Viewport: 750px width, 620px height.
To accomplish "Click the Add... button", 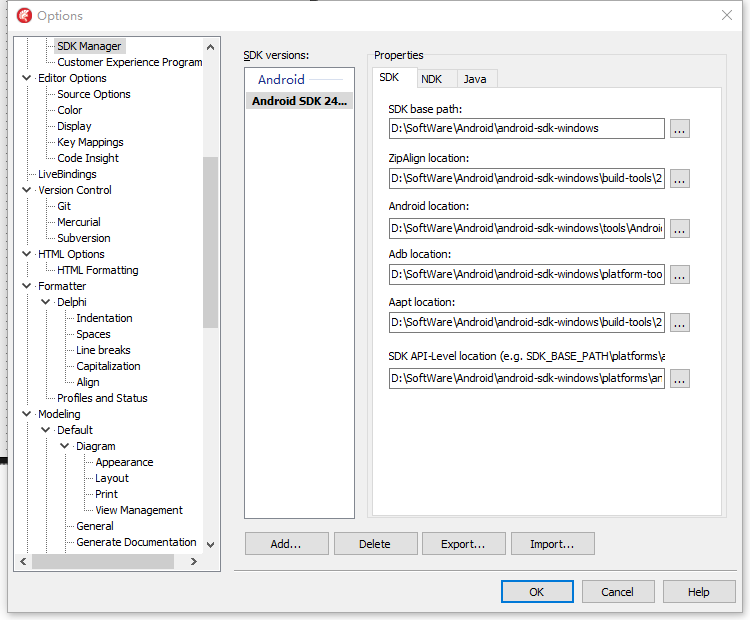I will pyautogui.click(x=287, y=544).
